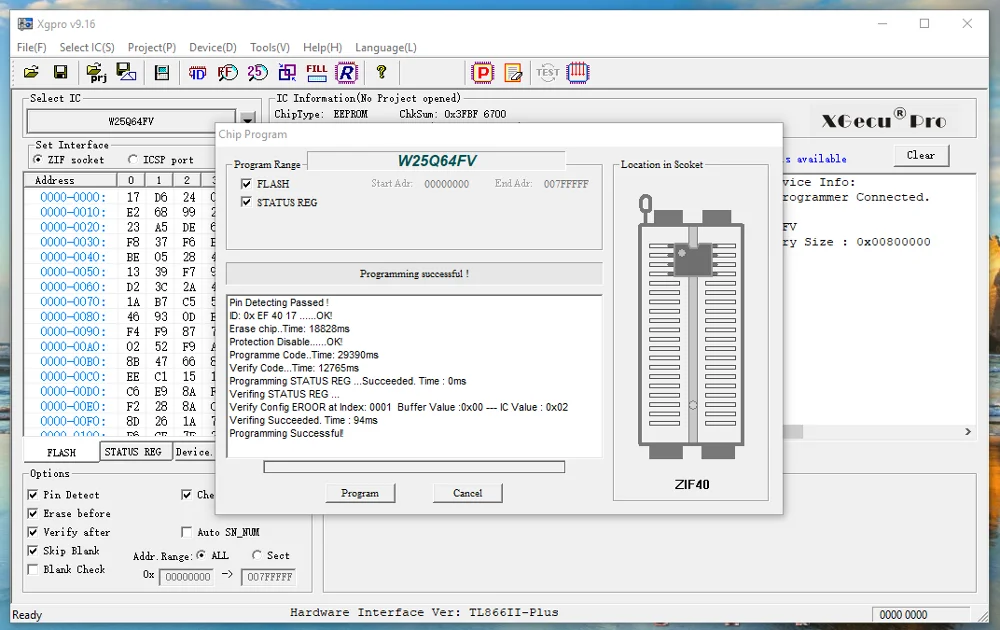Click the yellow question mark help icon
The width and height of the screenshot is (1000, 630).
[x=381, y=72]
